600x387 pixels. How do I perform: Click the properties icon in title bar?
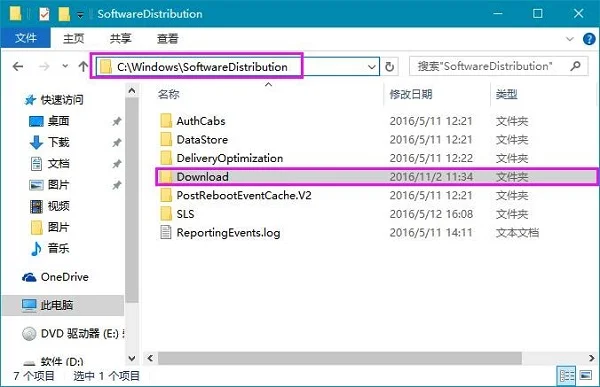(x=44, y=14)
